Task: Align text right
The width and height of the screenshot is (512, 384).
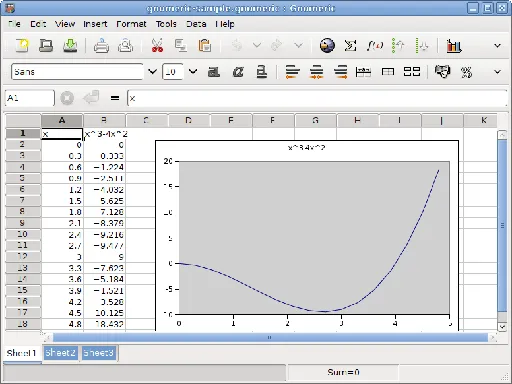Action: click(x=340, y=72)
